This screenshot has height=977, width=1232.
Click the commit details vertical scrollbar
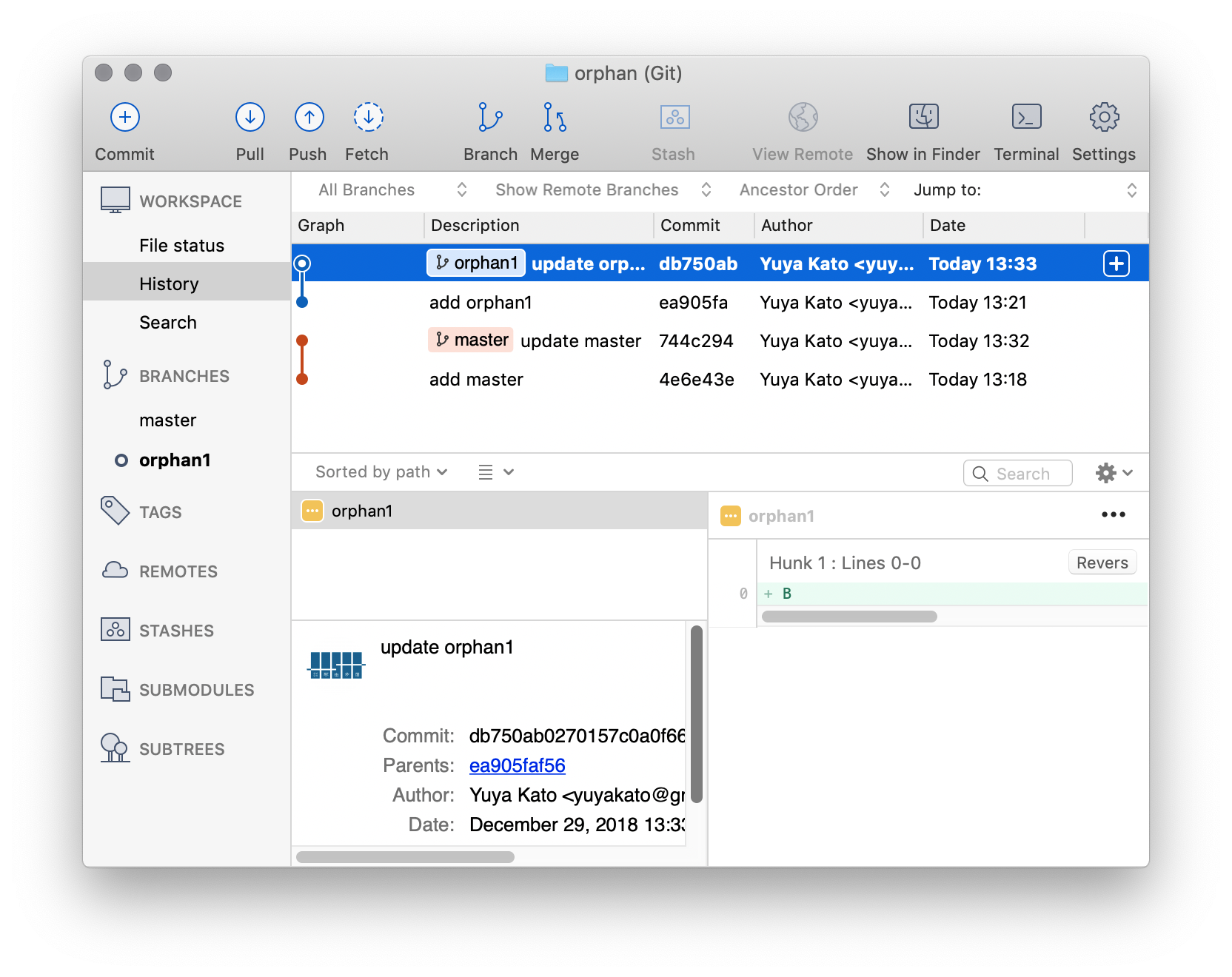(696, 714)
